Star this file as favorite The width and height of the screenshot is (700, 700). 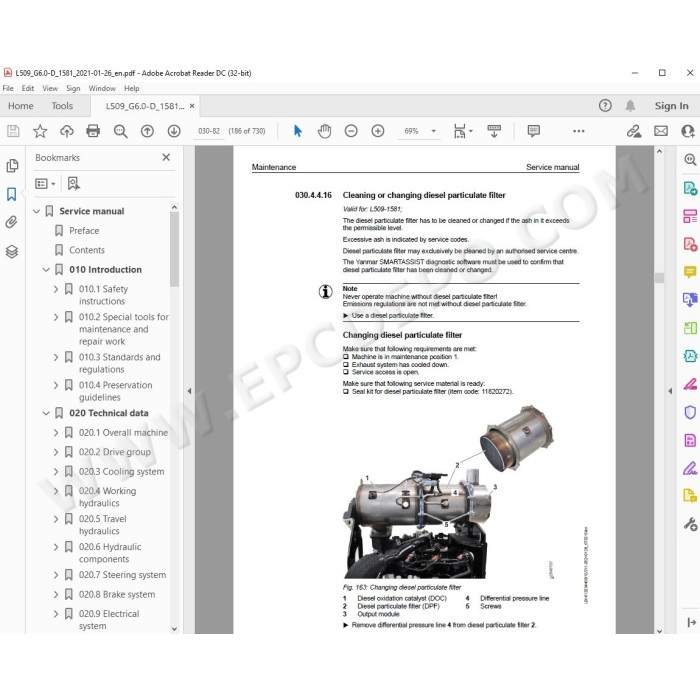40,131
